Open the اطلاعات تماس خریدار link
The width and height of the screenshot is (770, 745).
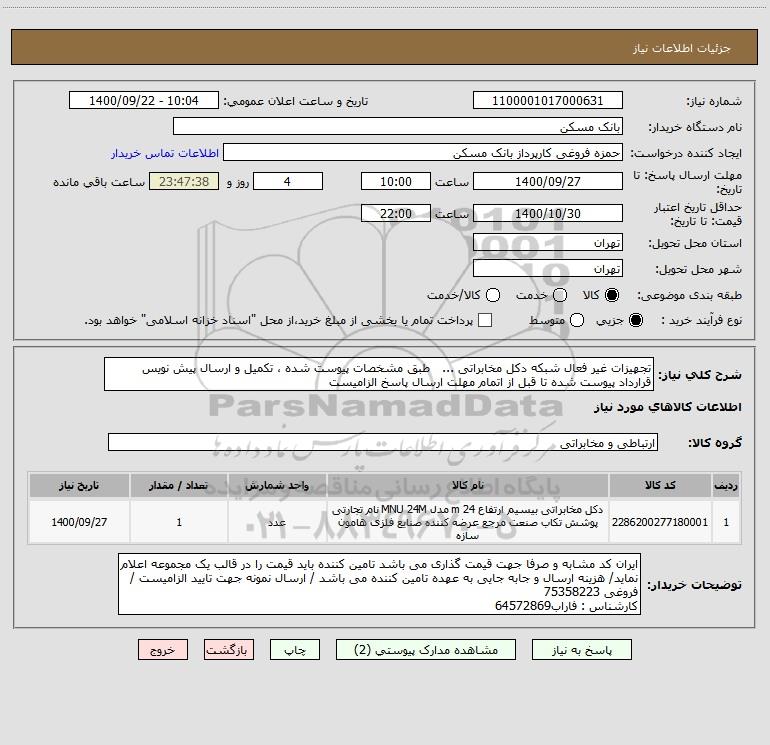(x=165, y=153)
